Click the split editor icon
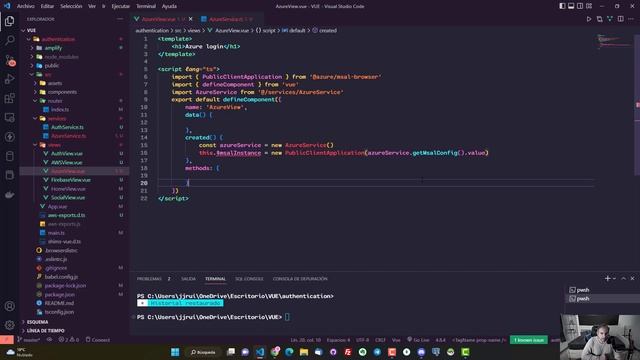The image size is (640, 360). point(620,19)
